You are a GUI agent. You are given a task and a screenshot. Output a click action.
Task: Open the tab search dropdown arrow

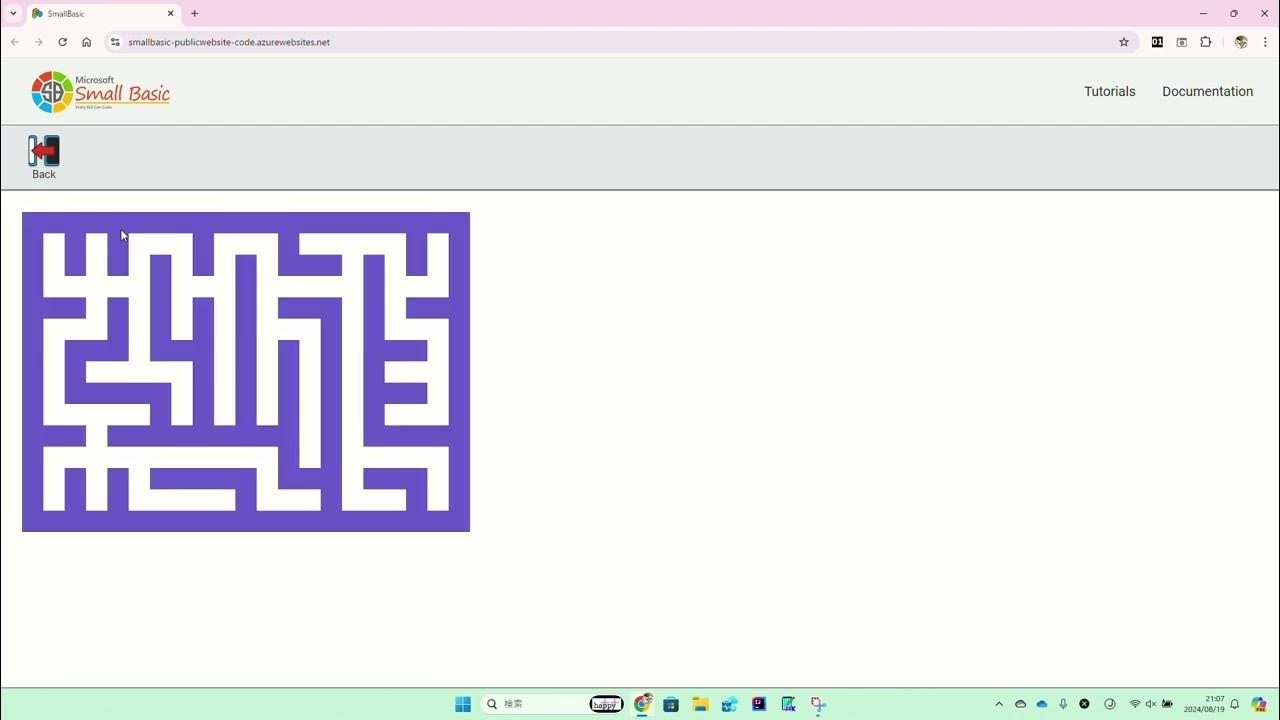[x=13, y=13]
